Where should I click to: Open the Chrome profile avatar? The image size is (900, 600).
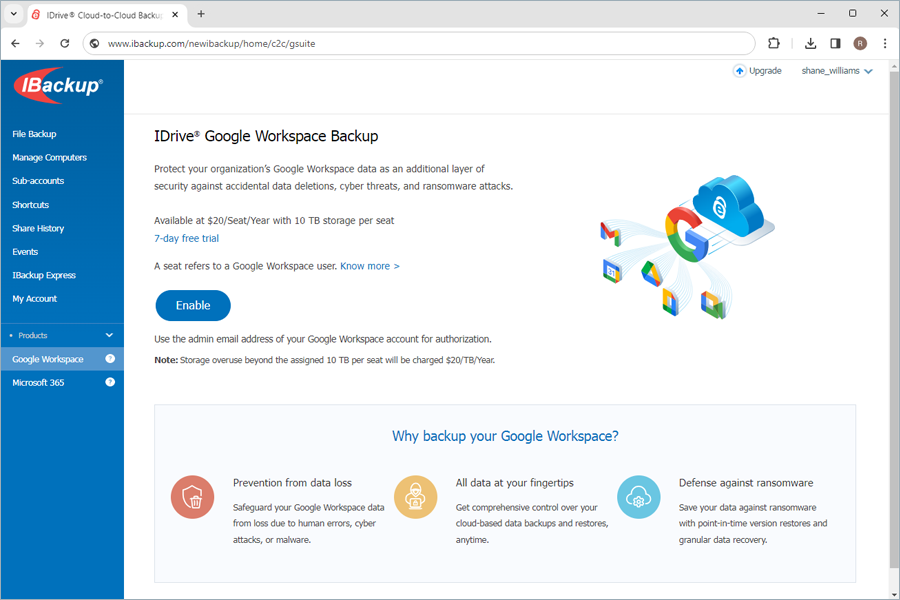click(x=860, y=43)
